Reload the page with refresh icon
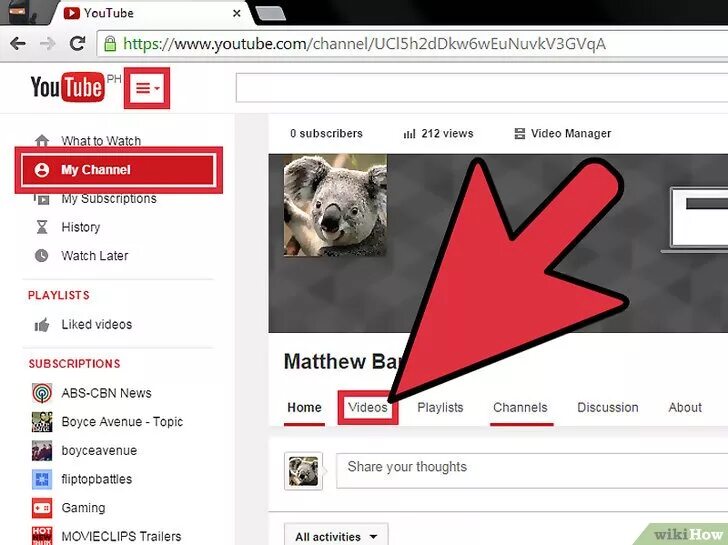Image resolution: width=728 pixels, height=545 pixels. [x=77, y=43]
